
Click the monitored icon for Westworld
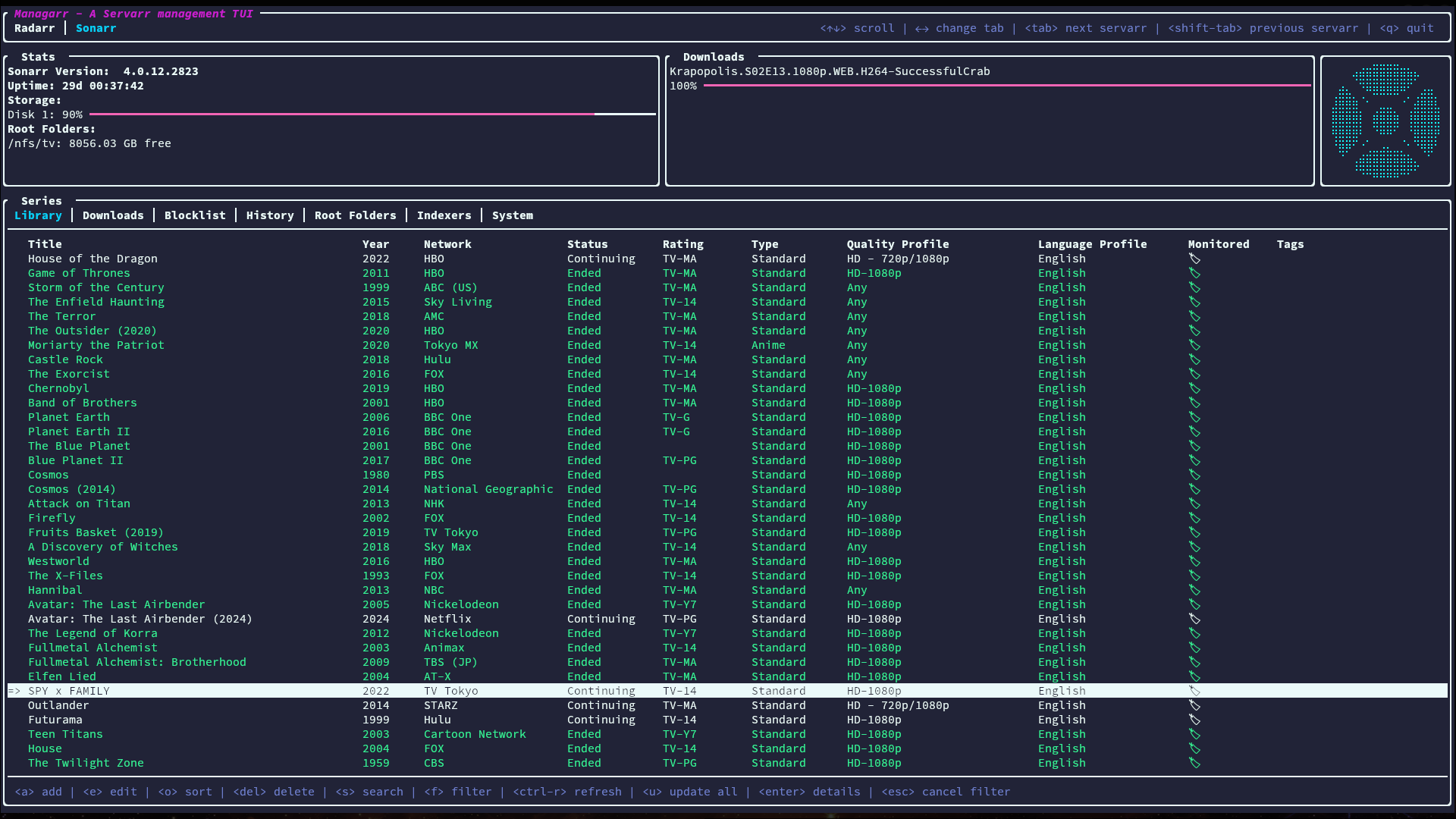1194,561
